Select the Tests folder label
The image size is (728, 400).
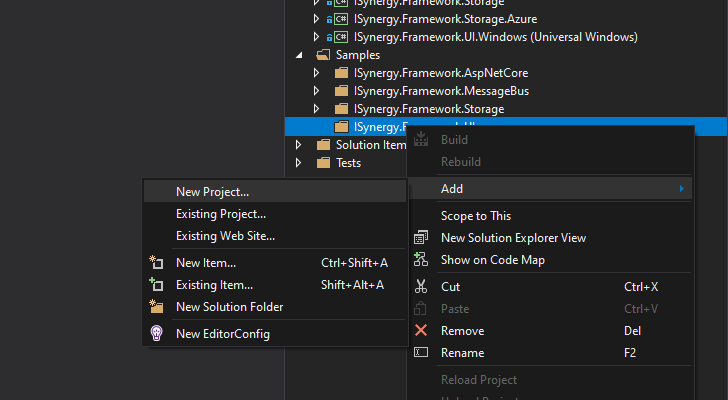pos(349,163)
